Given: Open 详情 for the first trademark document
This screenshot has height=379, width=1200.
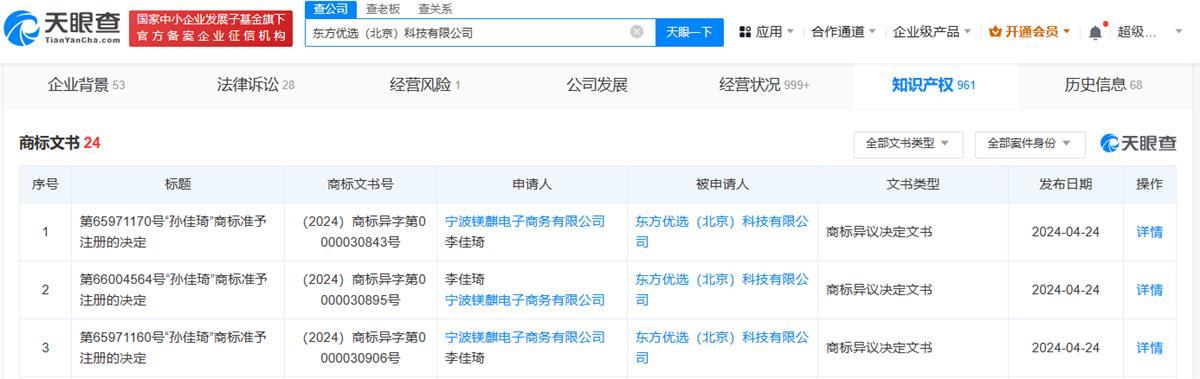Looking at the screenshot, I should coord(1149,232).
